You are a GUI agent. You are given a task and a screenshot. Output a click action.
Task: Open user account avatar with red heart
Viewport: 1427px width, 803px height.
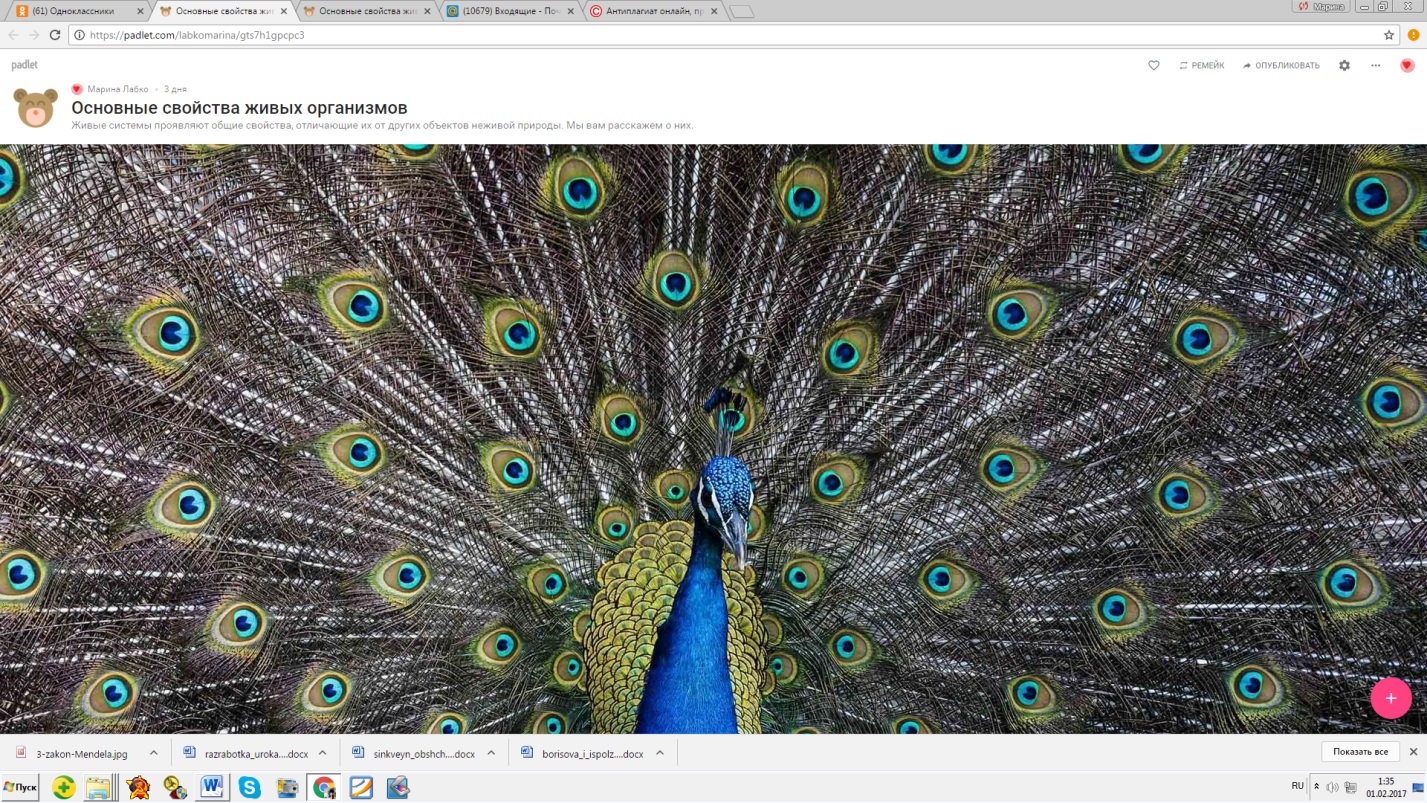[1406, 66]
